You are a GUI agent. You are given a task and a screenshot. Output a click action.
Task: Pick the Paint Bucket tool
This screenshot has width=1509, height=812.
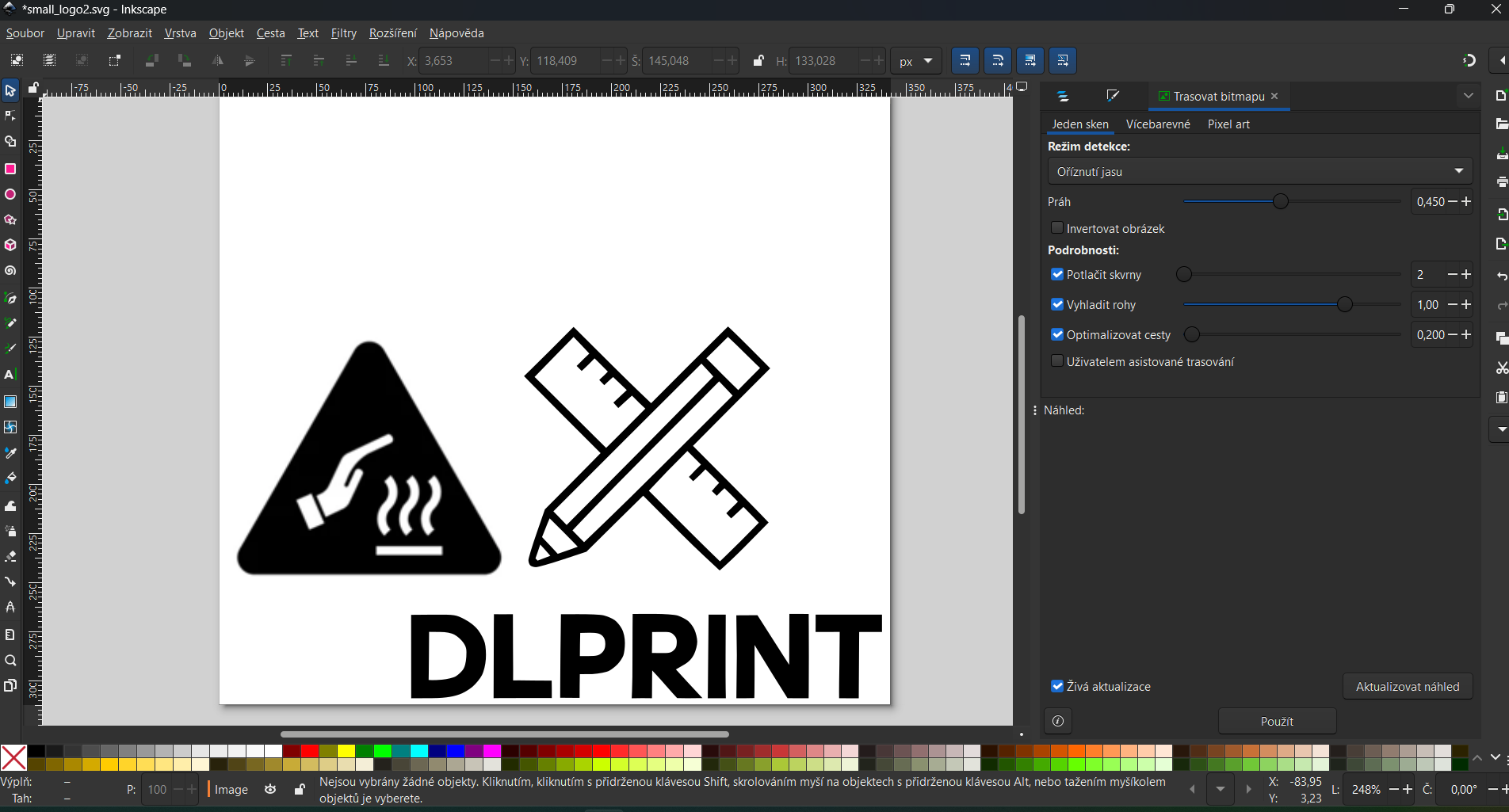[10, 478]
